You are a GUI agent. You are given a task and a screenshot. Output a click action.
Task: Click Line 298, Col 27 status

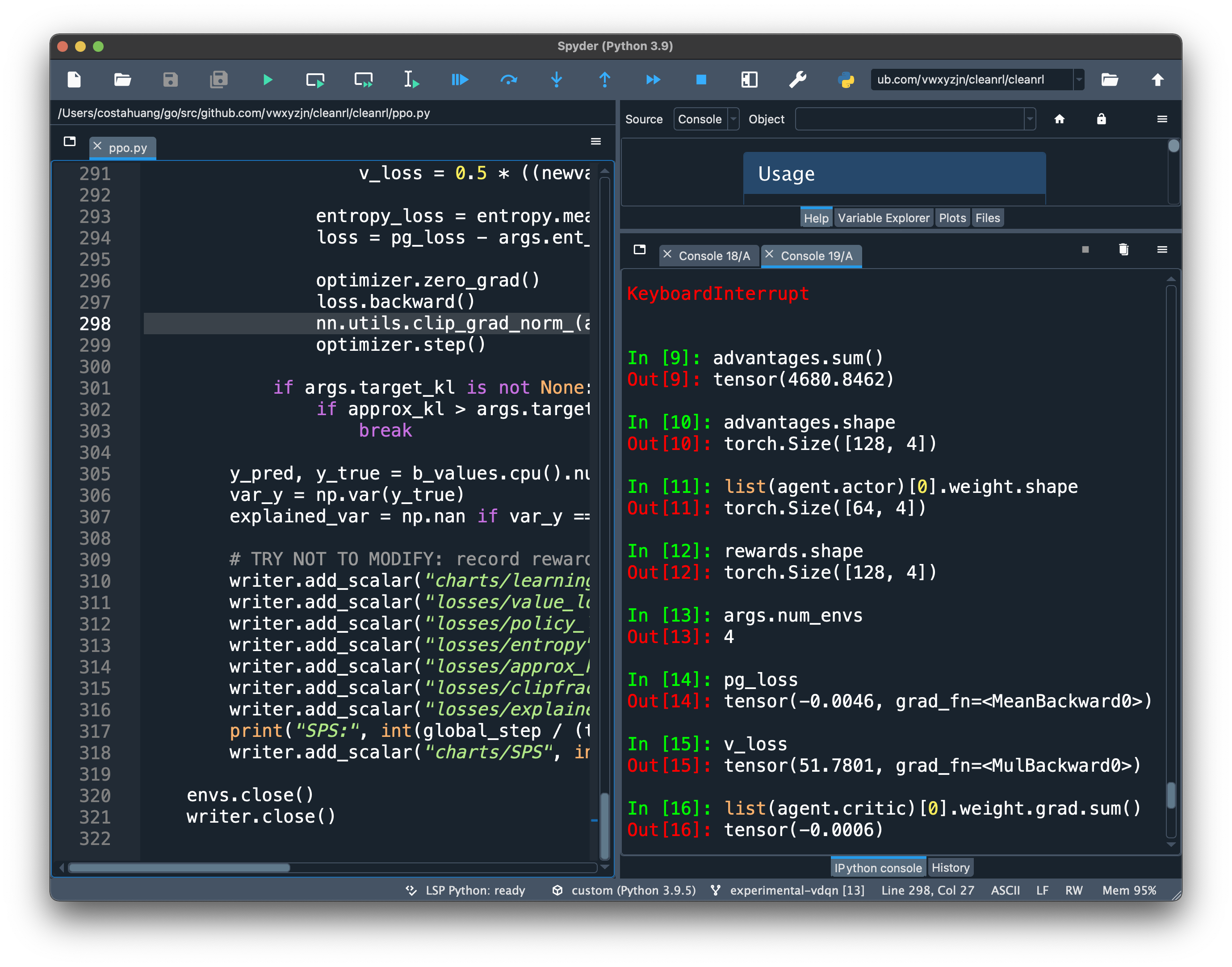click(x=927, y=890)
